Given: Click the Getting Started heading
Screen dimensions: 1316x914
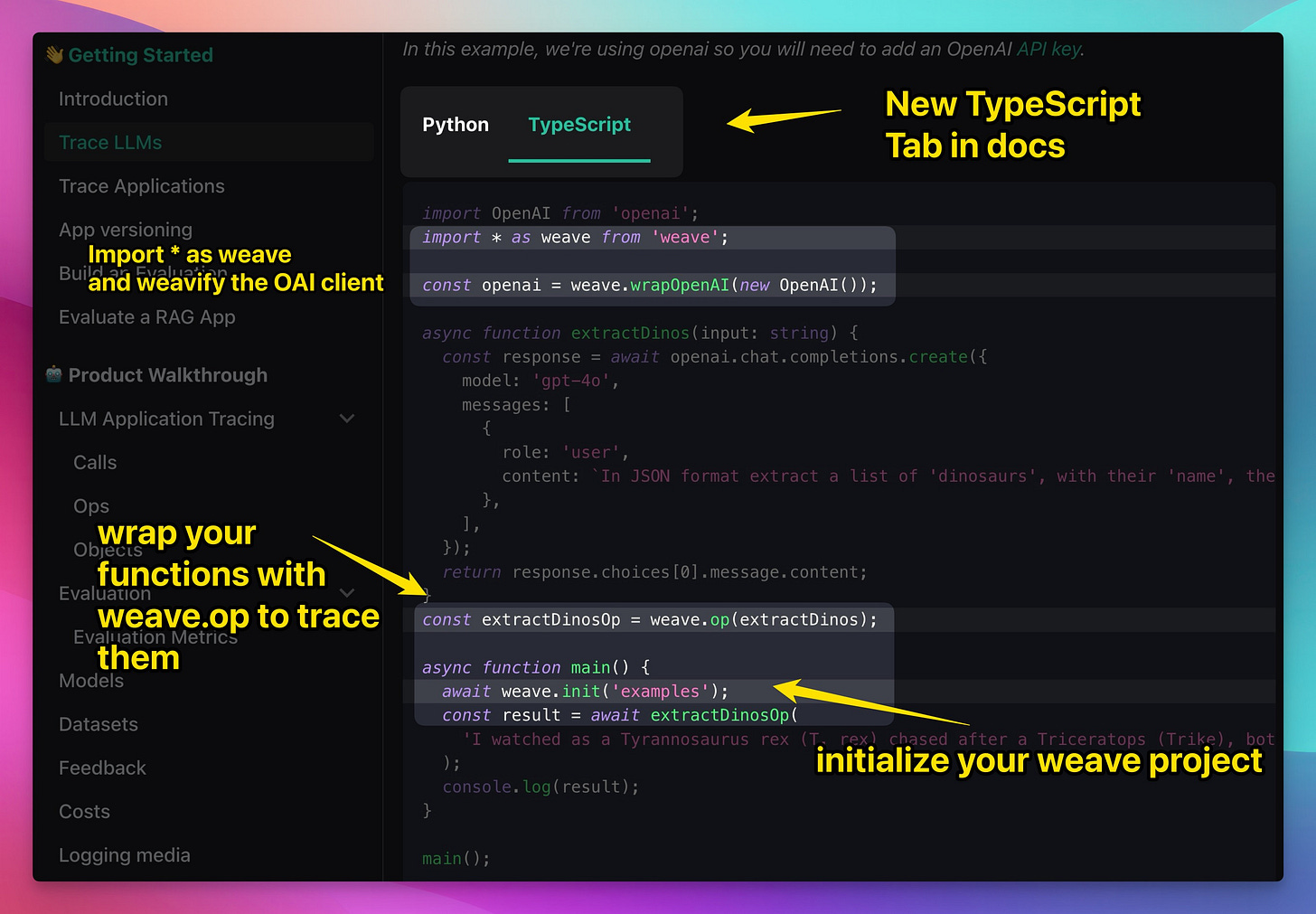Looking at the screenshot, I should [141, 55].
